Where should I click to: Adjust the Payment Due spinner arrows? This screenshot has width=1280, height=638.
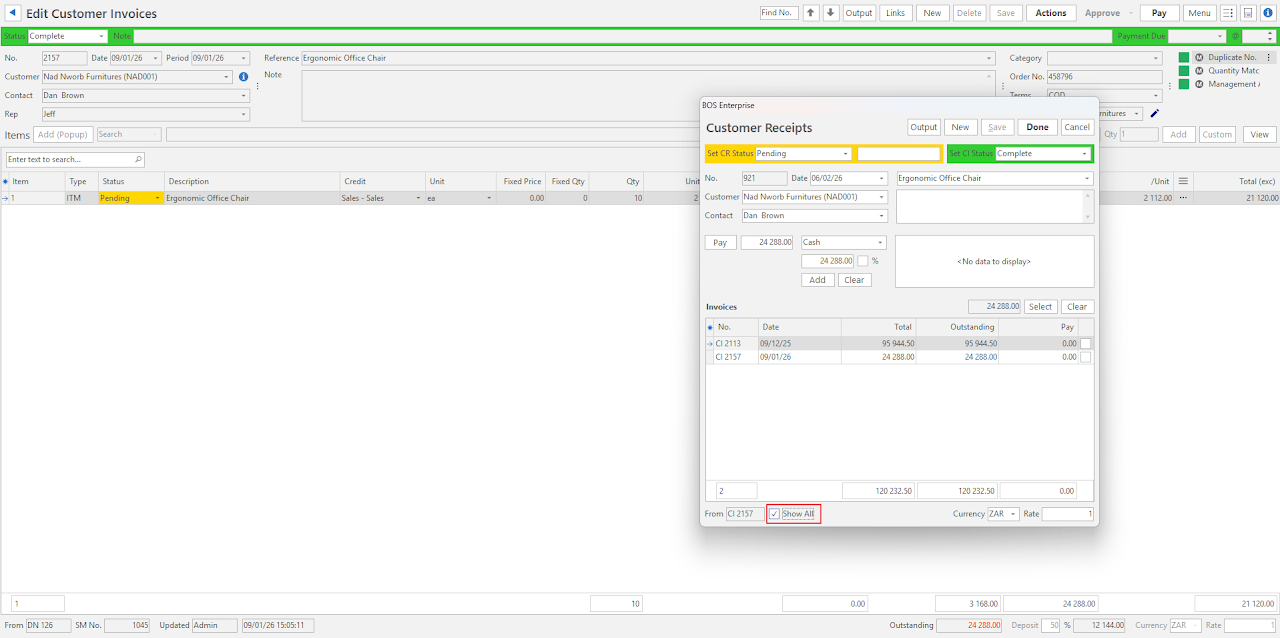(1270, 36)
